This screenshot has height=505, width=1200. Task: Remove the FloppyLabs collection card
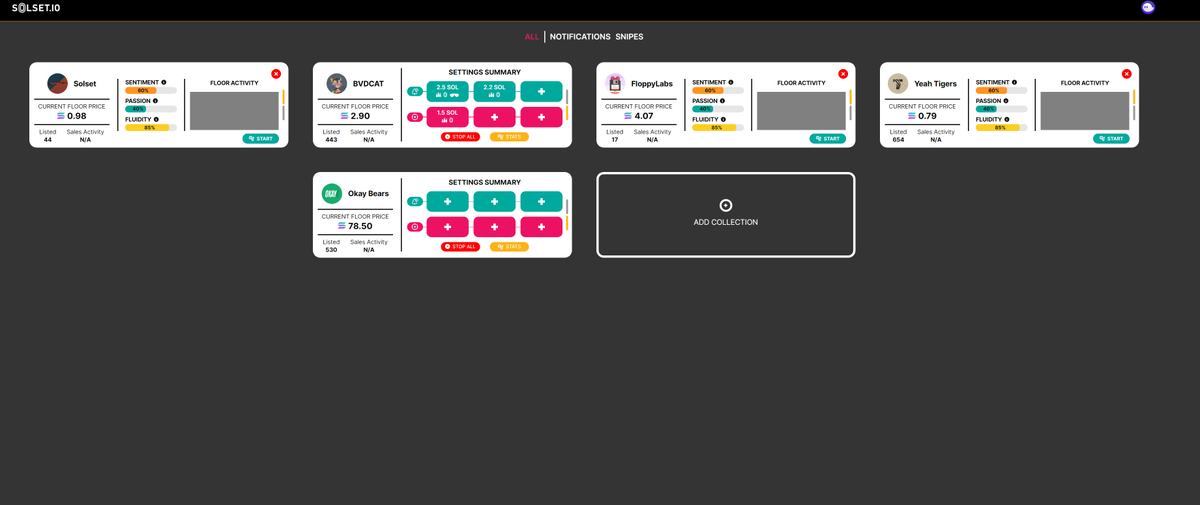pyautogui.click(x=843, y=74)
